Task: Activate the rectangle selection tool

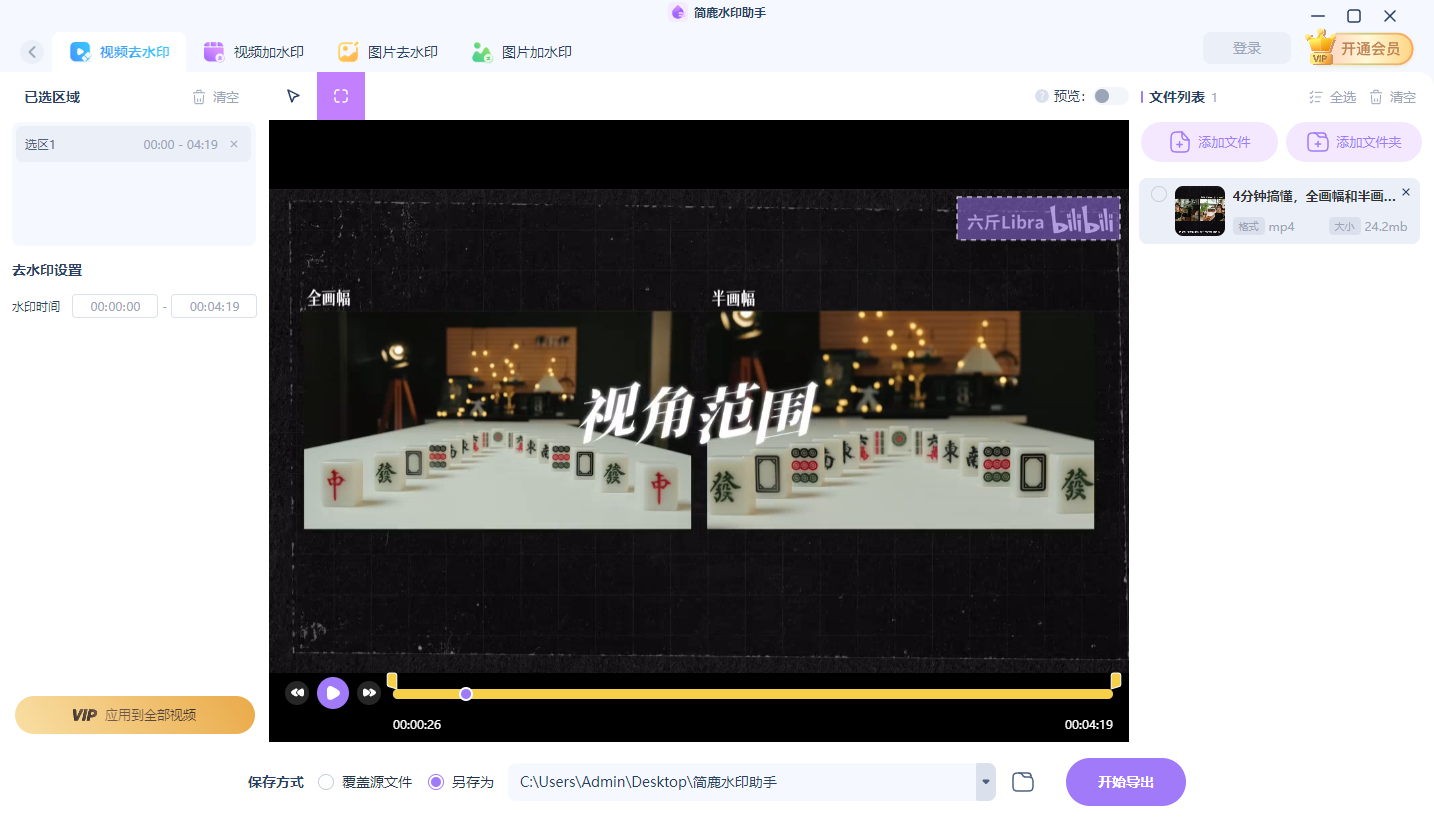Action: (x=341, y=95)
